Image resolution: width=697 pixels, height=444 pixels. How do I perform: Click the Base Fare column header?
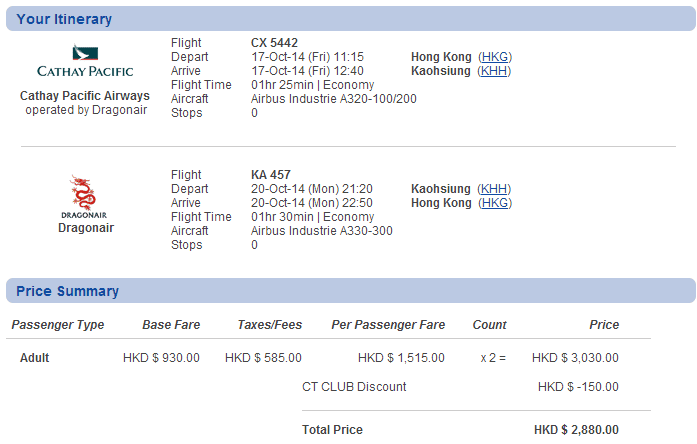click(170, 325)
